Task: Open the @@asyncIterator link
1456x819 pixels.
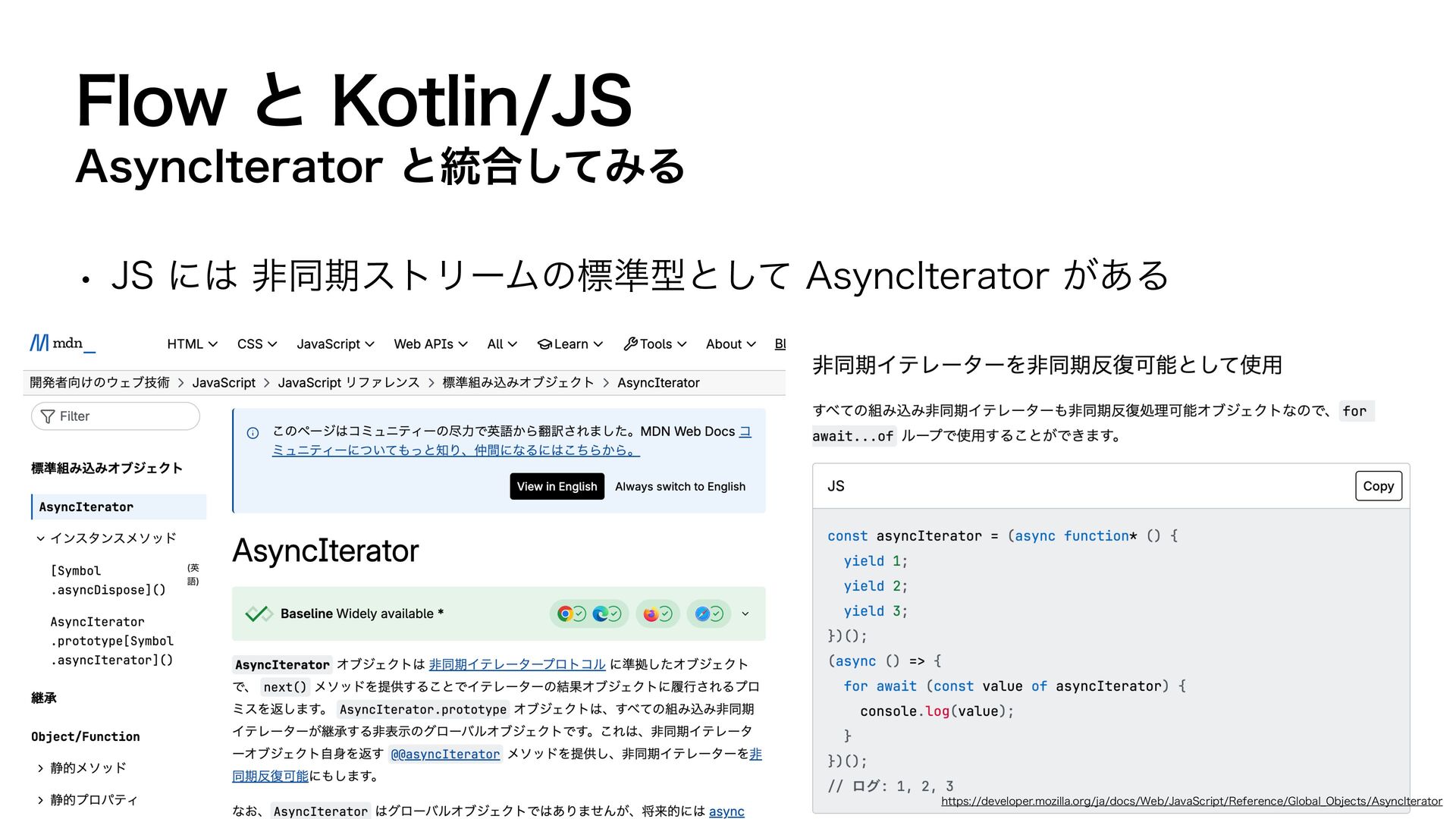Action: pos(446,755)
